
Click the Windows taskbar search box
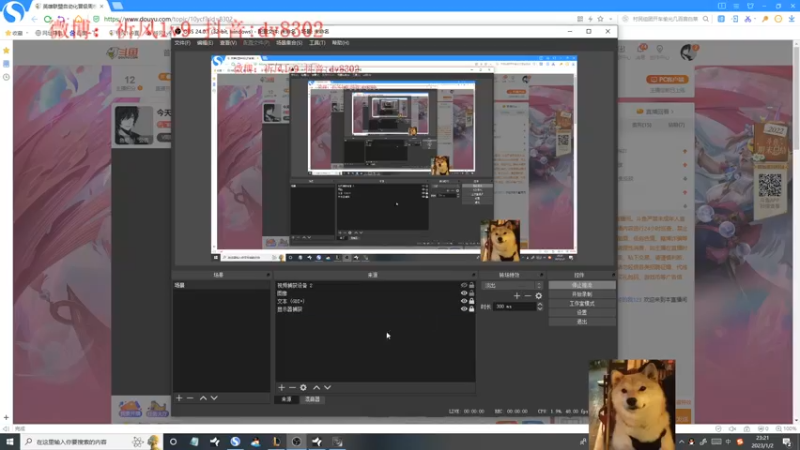[91, 442]
